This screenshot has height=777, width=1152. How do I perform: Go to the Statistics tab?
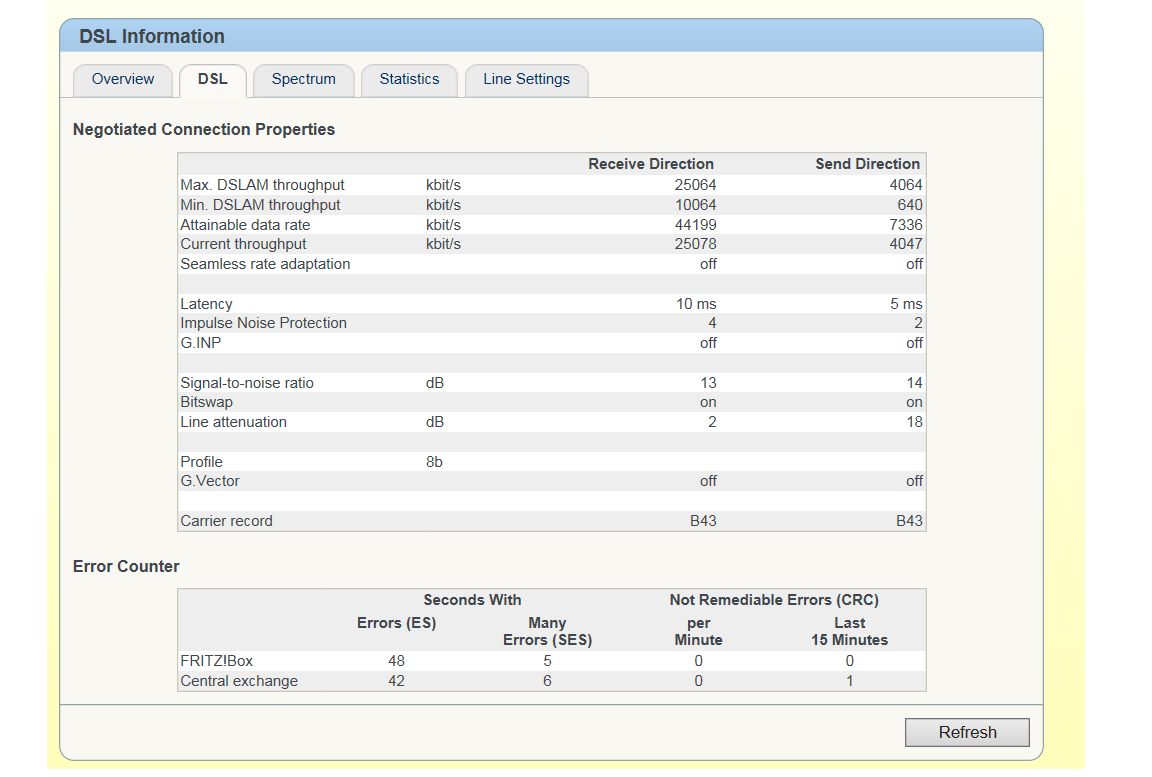click(409, 80)
